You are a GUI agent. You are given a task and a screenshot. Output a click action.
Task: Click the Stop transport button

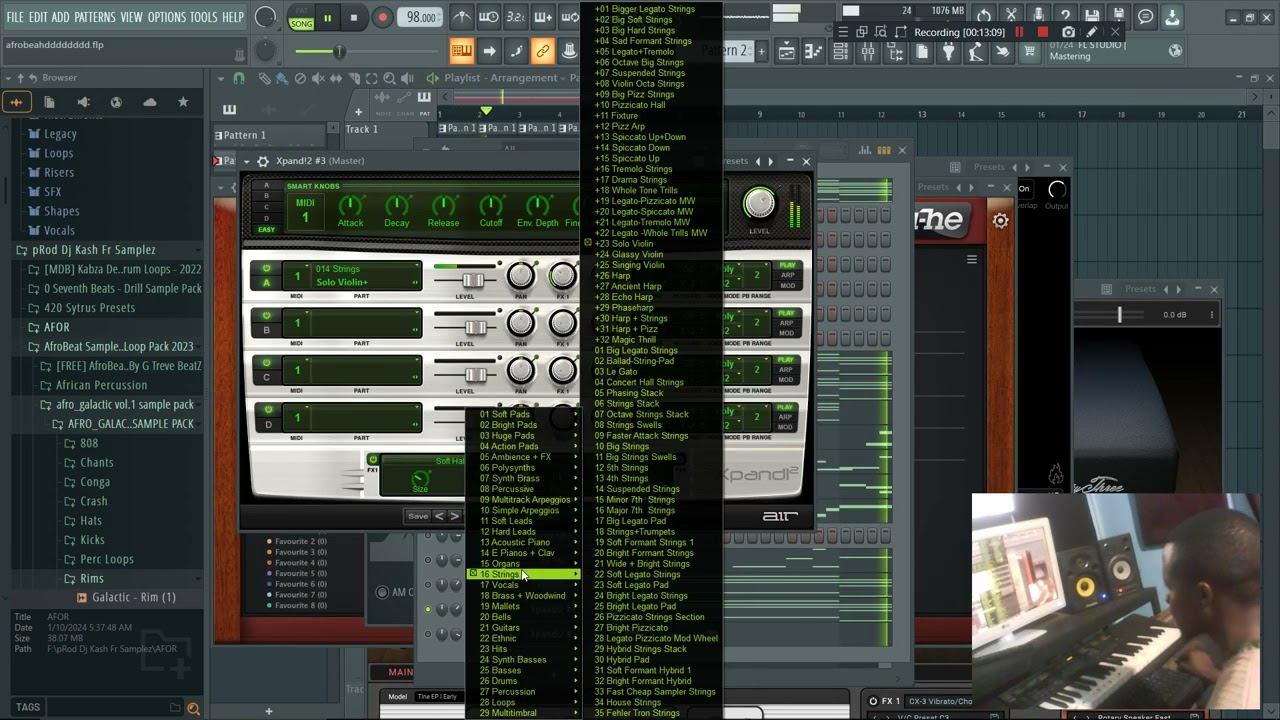click(353, 17)
